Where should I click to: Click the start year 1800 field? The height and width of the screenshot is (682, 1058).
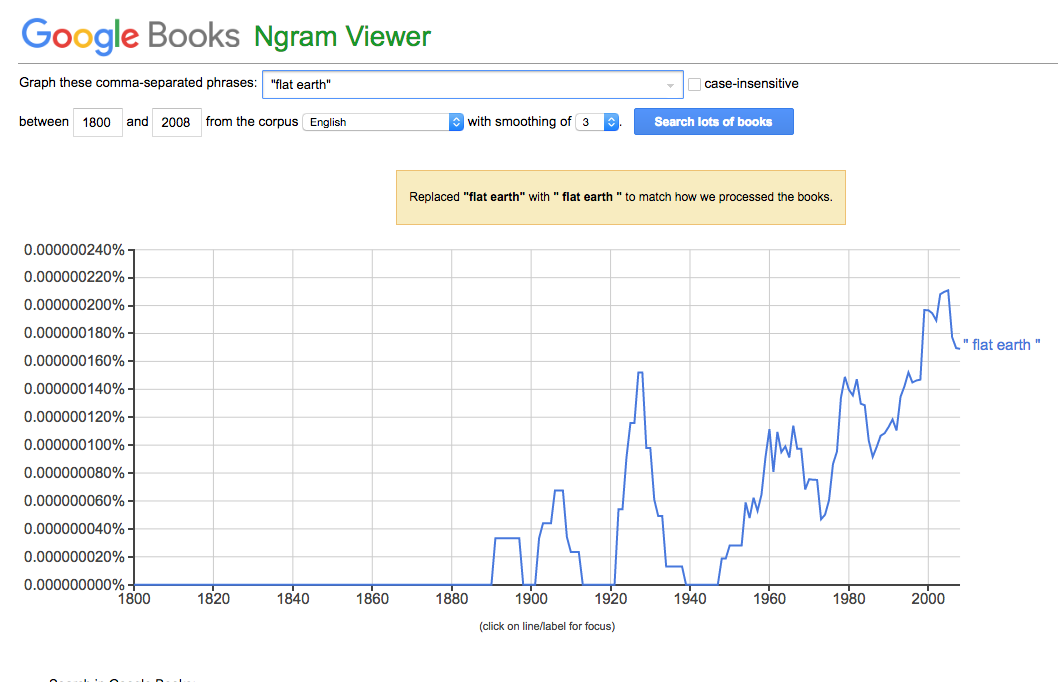[97, 122]
